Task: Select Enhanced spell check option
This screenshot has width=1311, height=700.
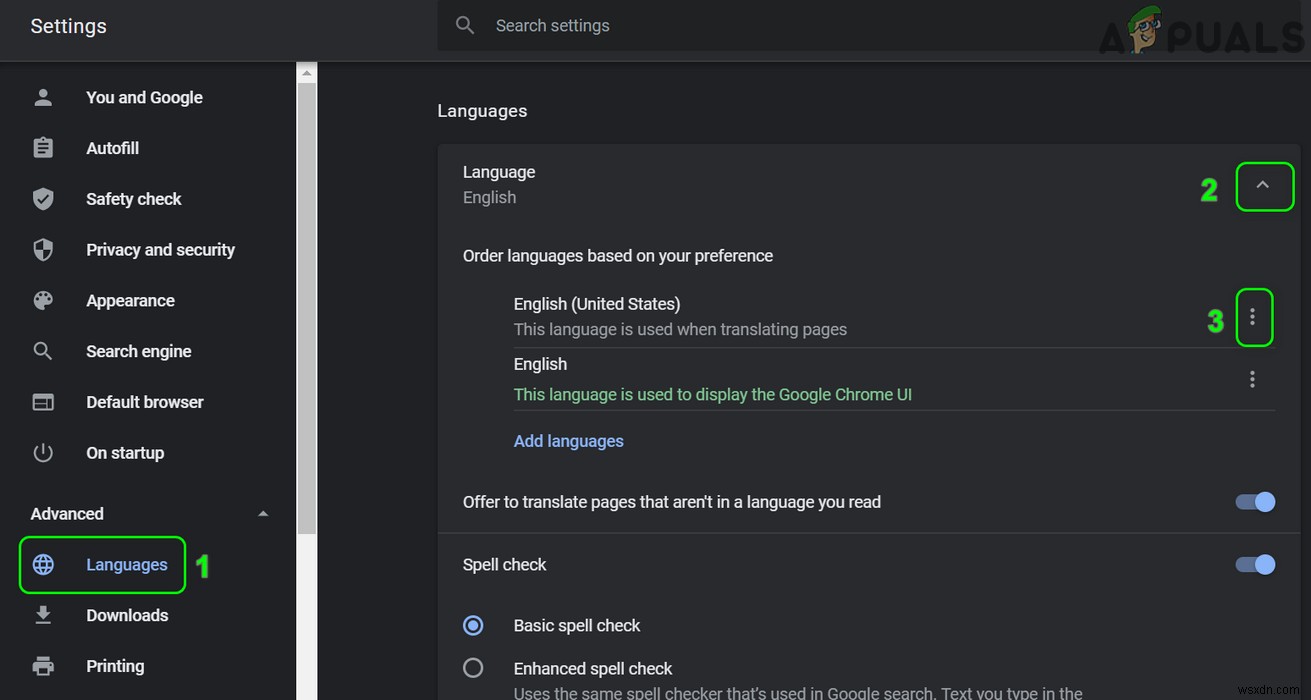Action: click(x=472, y=667)
